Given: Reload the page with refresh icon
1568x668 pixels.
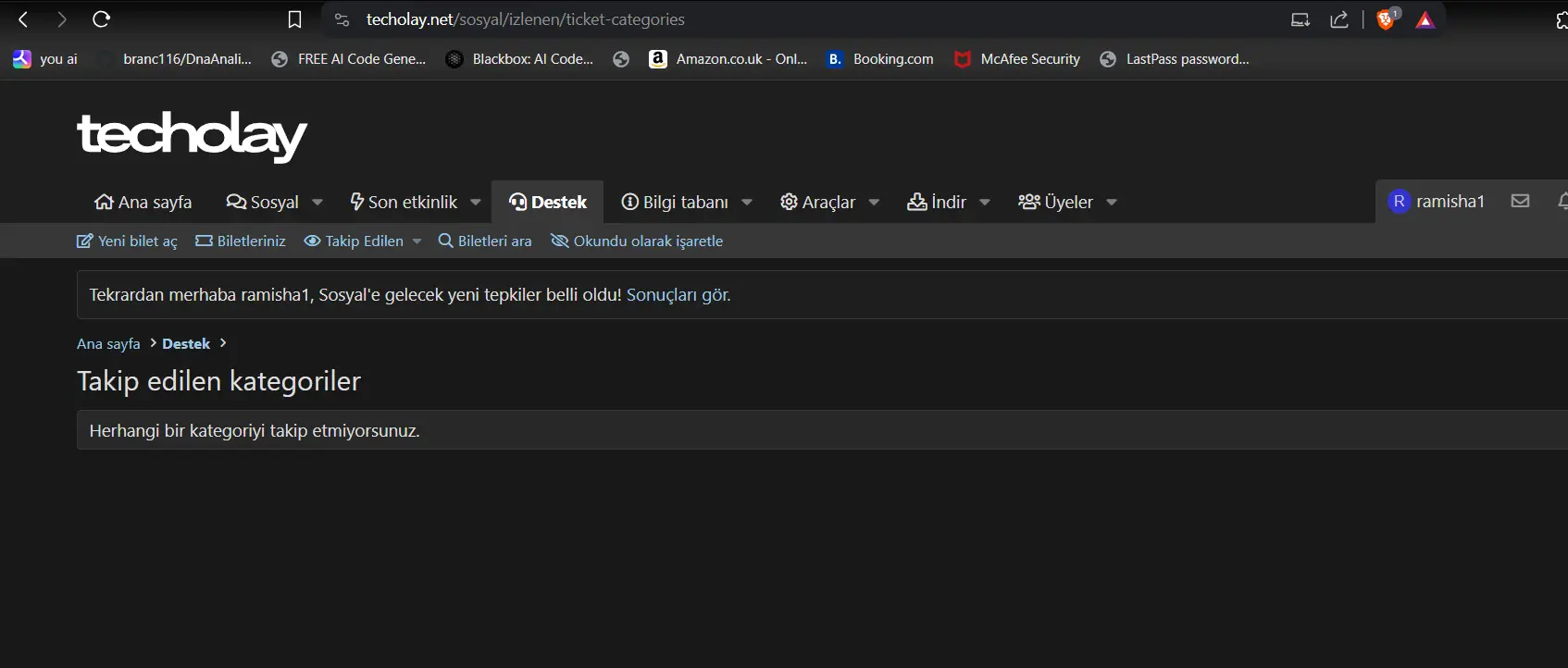Looking at the screenshot, I should point(102,19).
